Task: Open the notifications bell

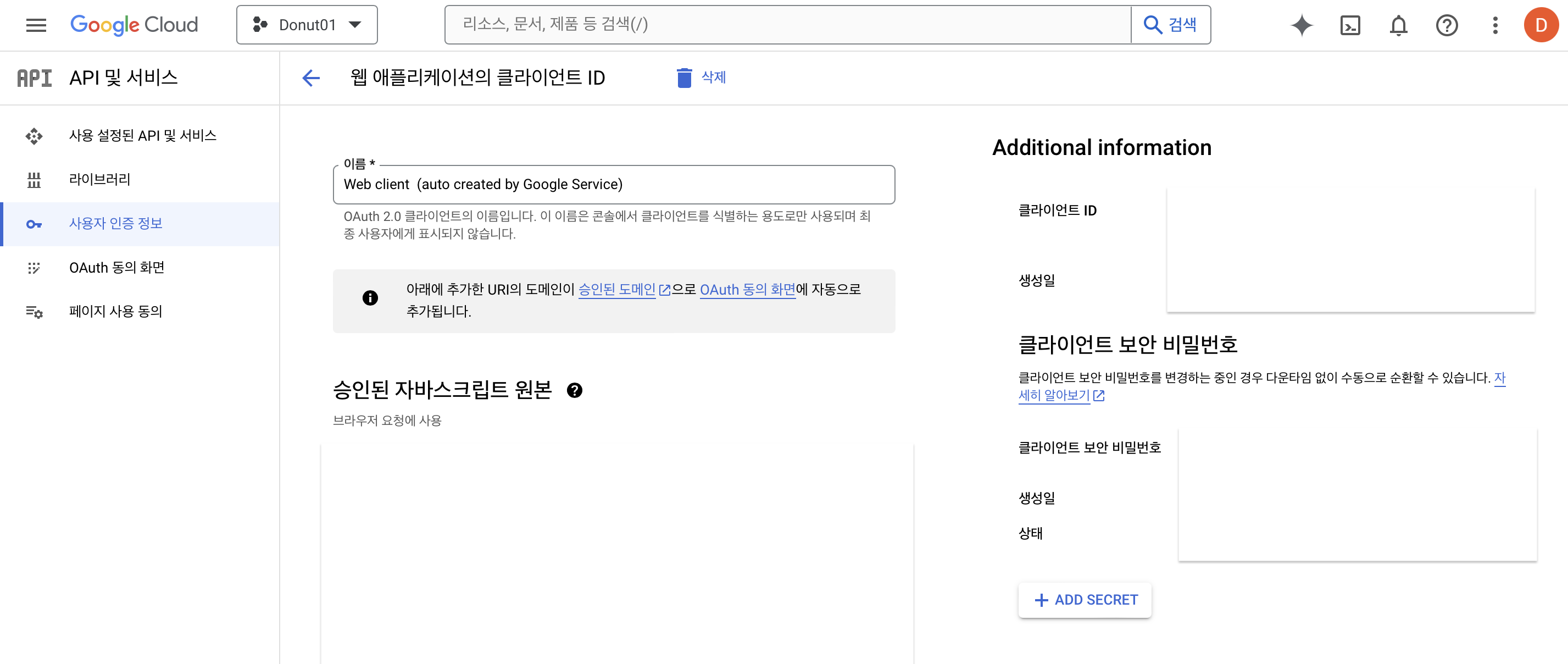Action: (x=1398, y=25)
